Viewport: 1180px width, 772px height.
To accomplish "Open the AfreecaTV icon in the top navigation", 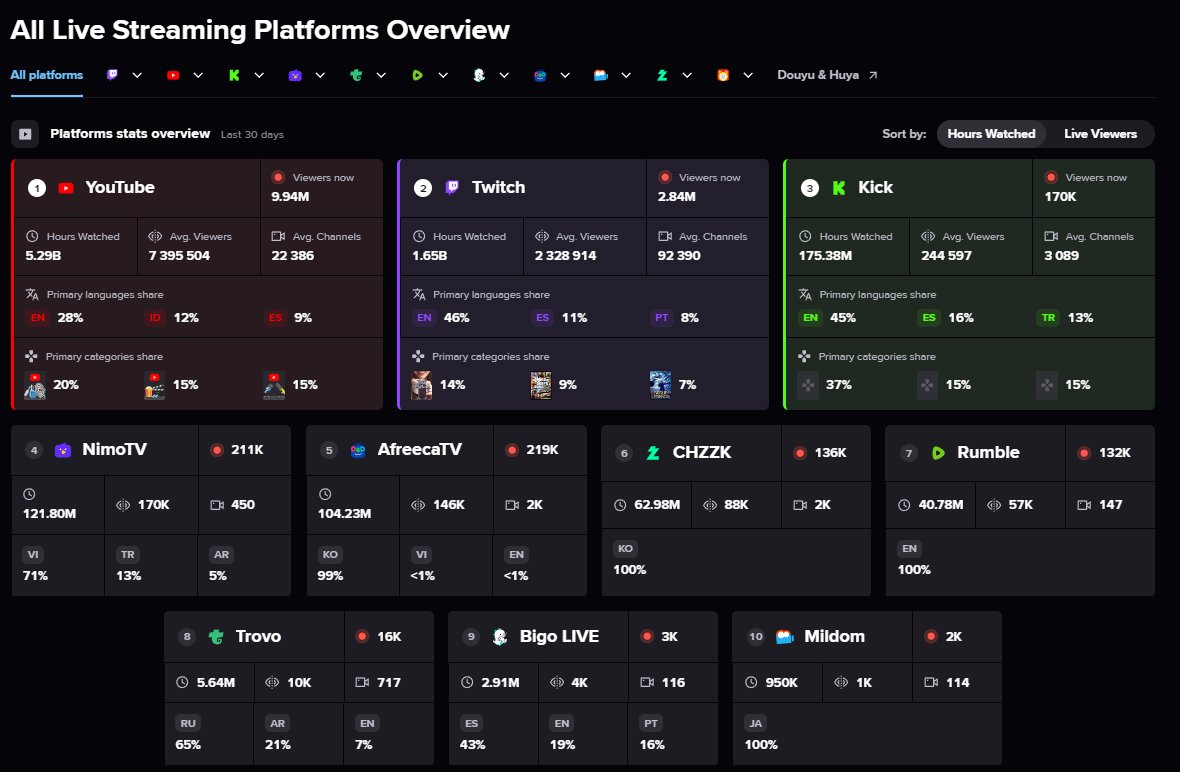I will (540, 75).
